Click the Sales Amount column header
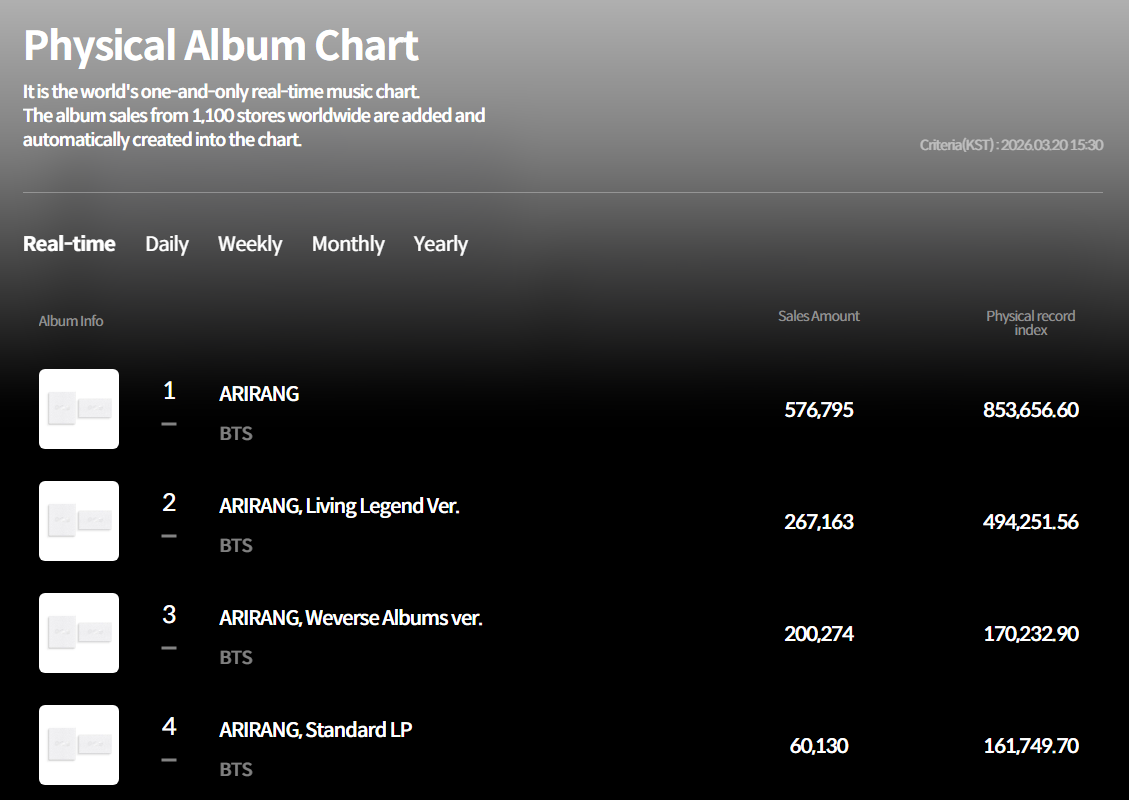This screenshot has height=800, width=1129. click(819, 316)
